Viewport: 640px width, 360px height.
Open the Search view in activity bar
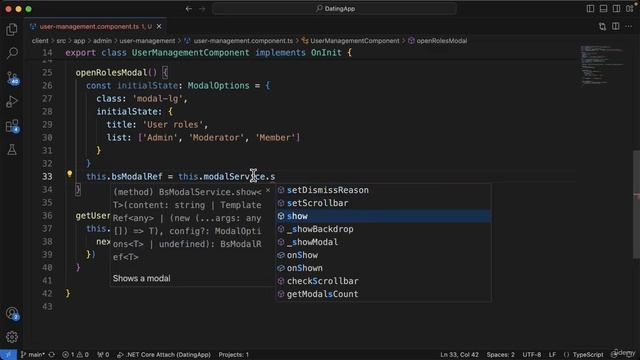point(12,53)
